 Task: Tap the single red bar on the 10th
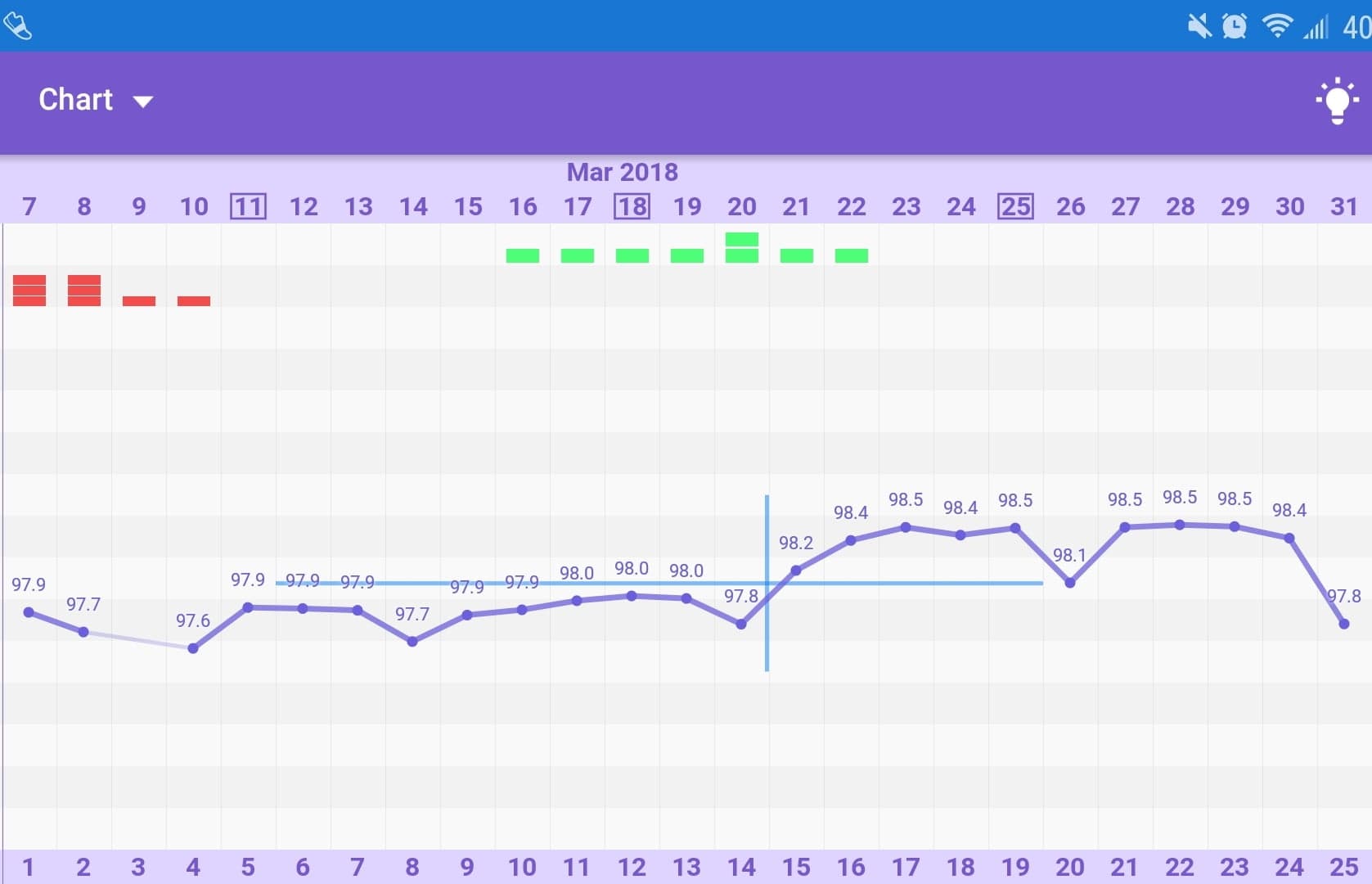click(194, 301)
